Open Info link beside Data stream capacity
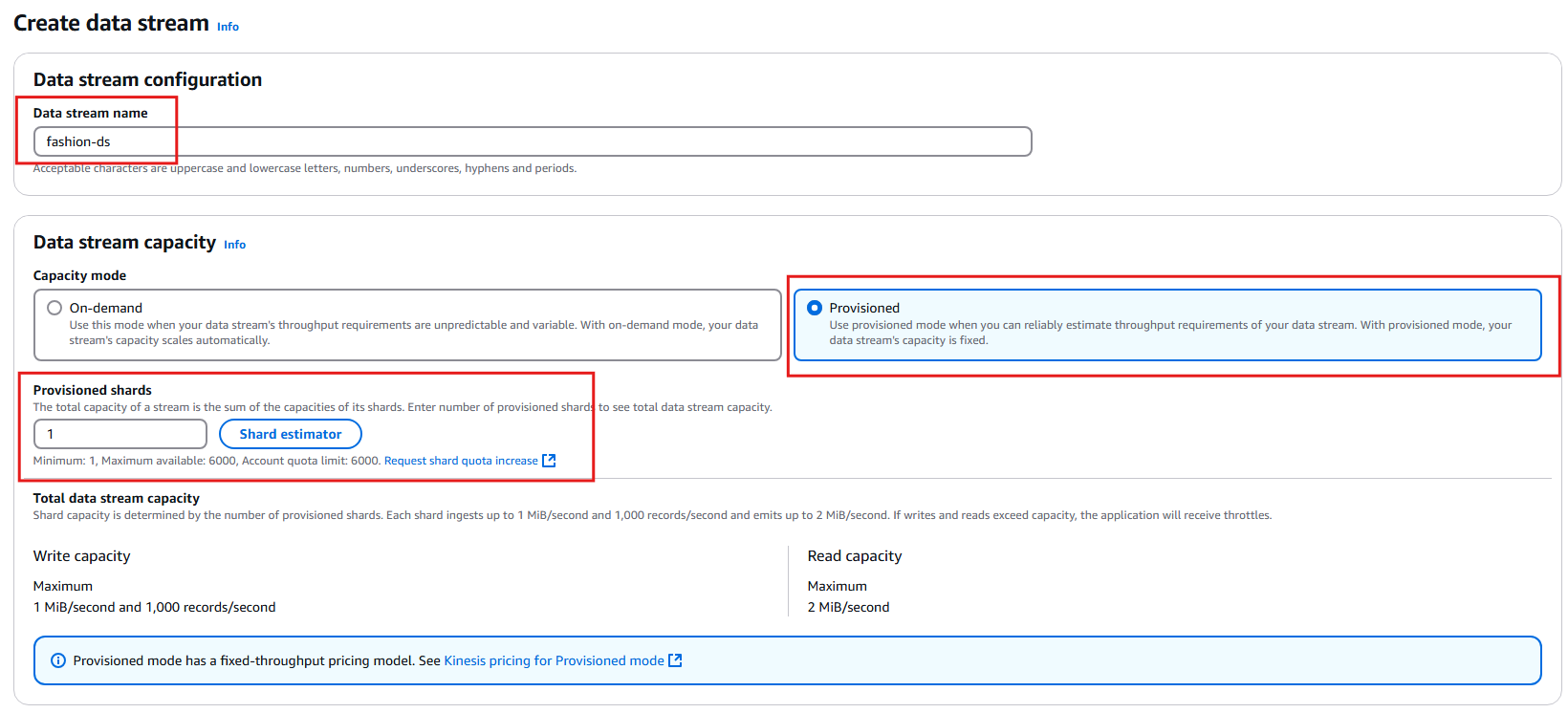 point(234,245)
